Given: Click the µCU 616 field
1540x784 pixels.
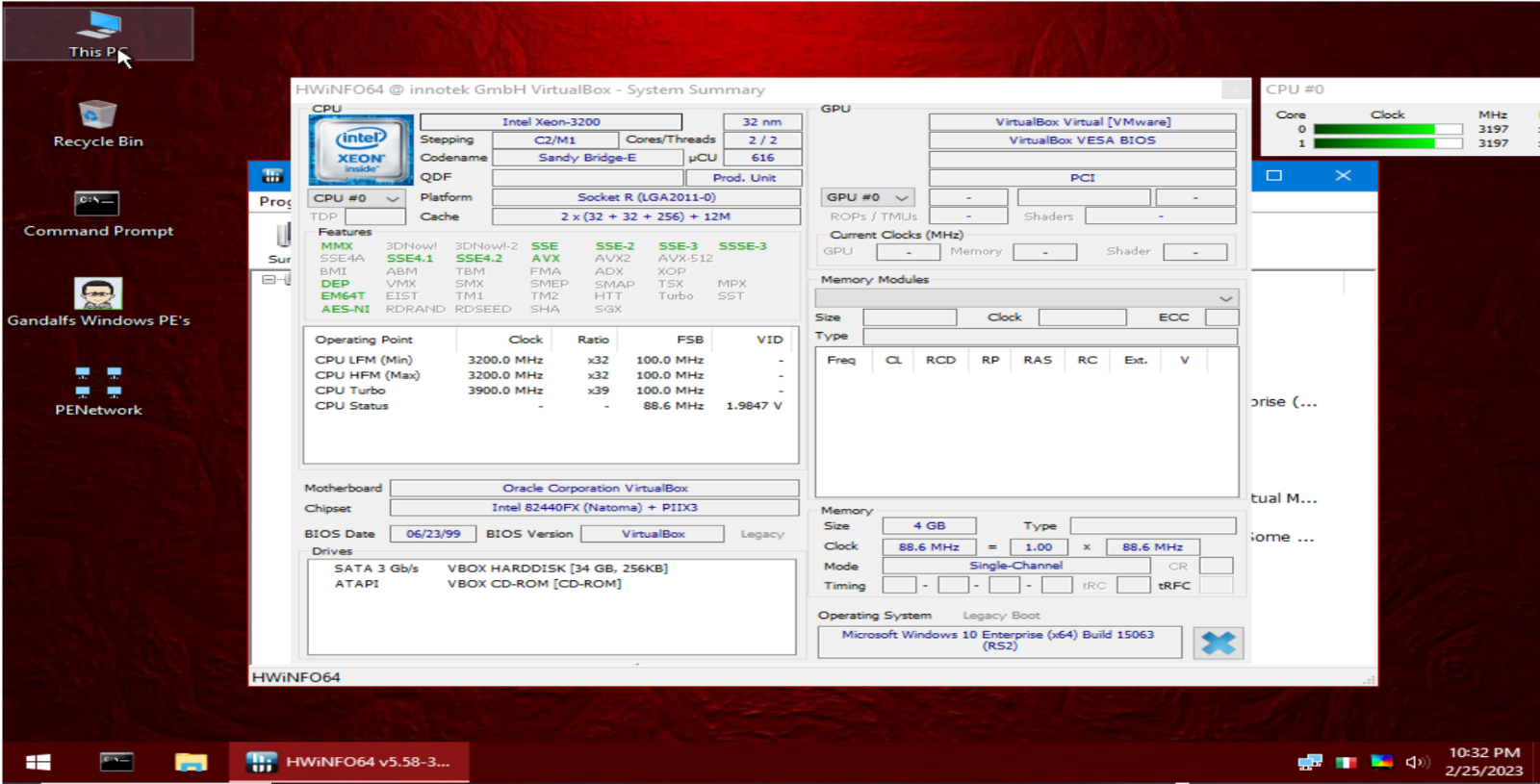Looking at the screenshot, I should [762, 158].
